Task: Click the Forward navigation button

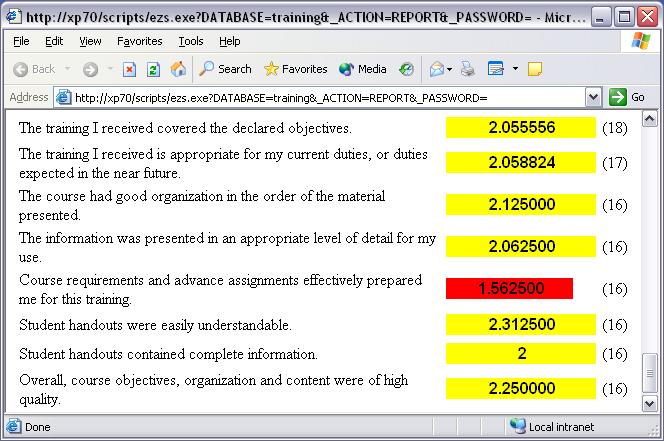Action: pos(90,69)
